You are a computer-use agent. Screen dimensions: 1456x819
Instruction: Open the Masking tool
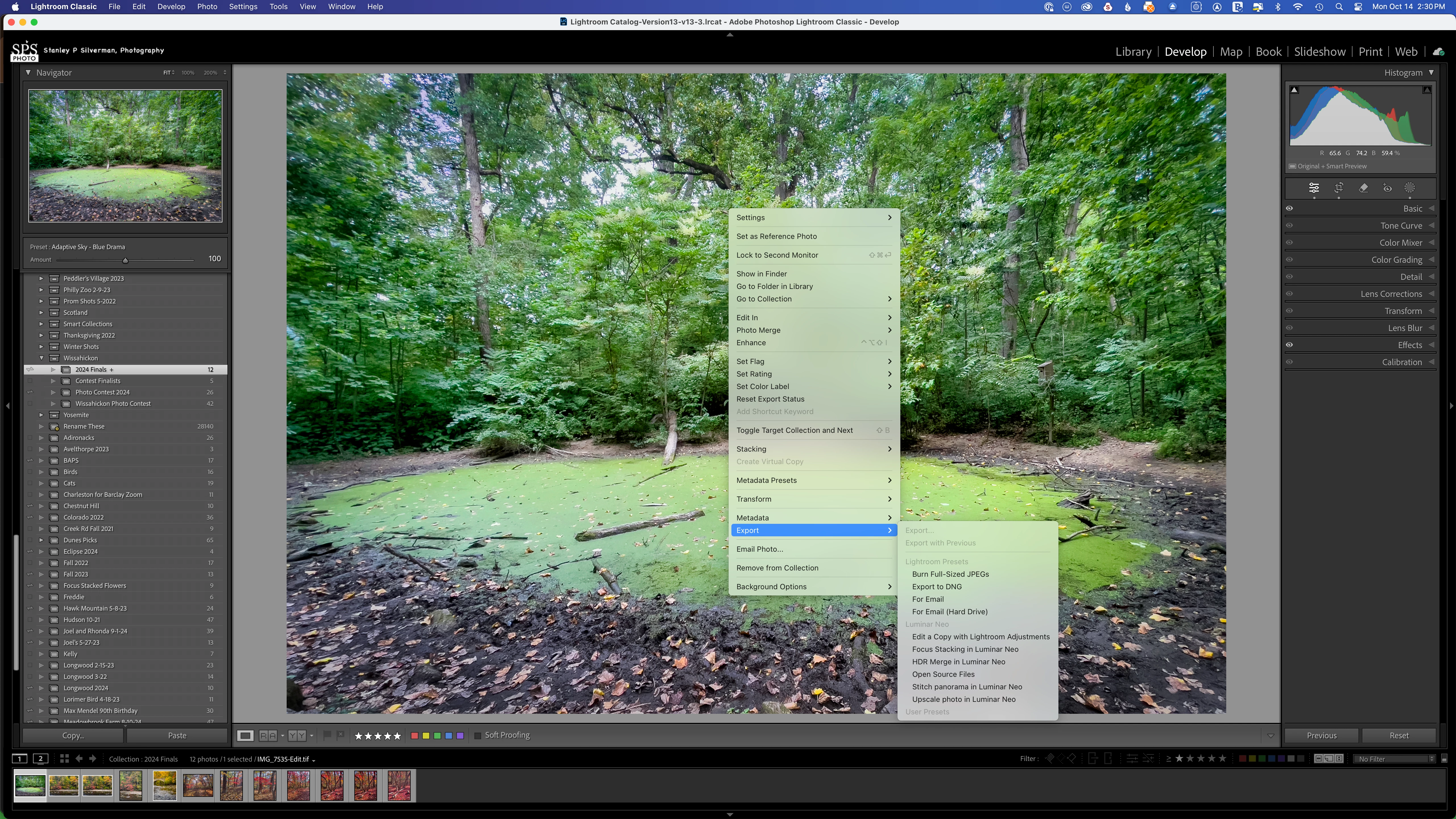point(1410,188)
